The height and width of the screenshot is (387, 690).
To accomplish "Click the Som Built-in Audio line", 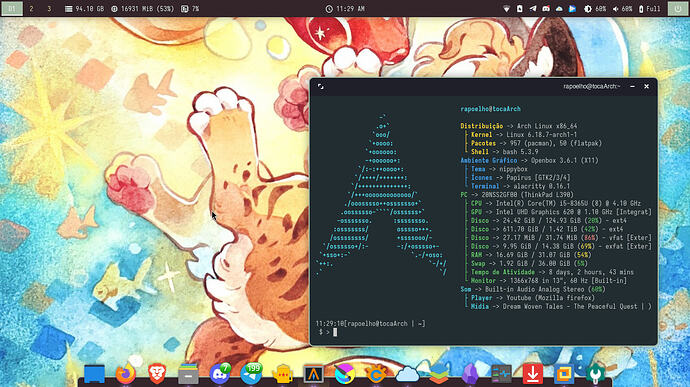I will coord(532,289).
